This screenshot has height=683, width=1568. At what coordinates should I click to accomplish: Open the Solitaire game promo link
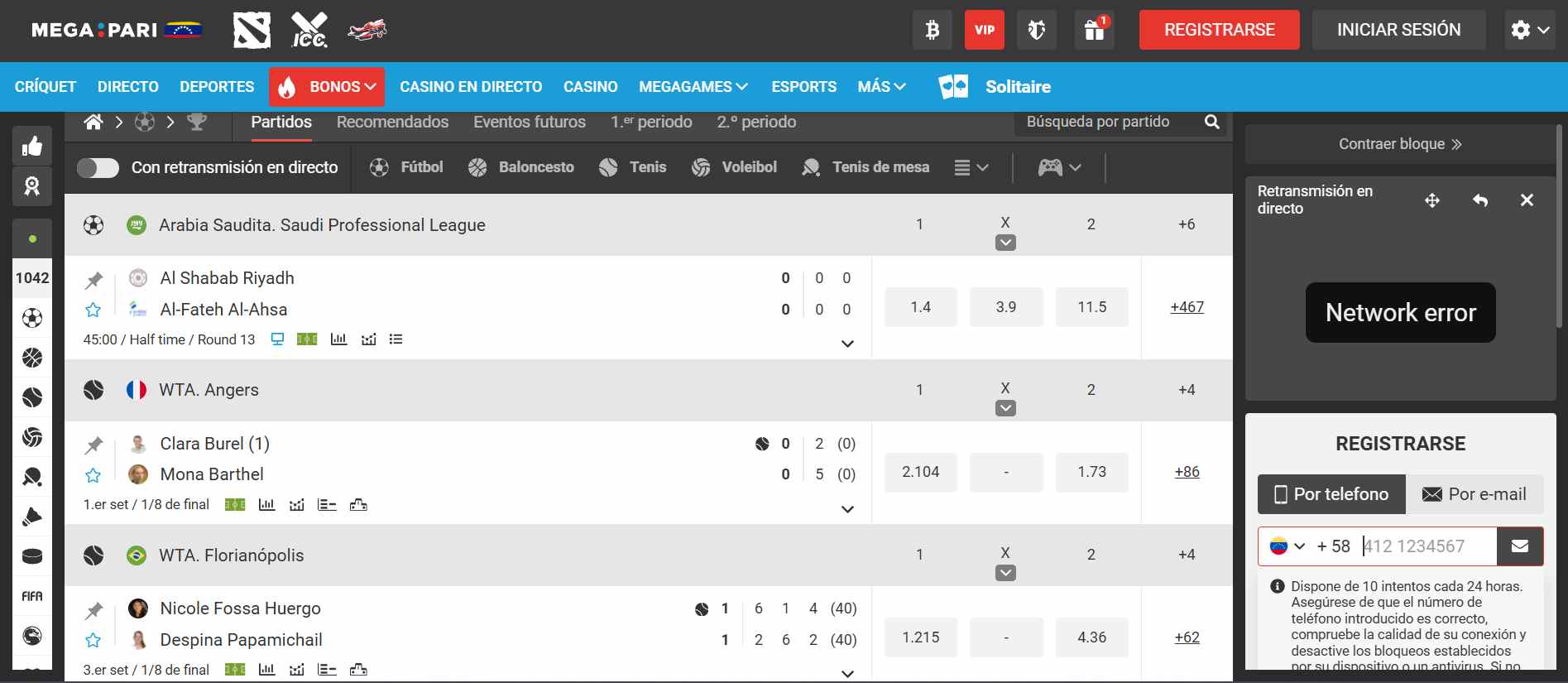[x=995, y=87]
